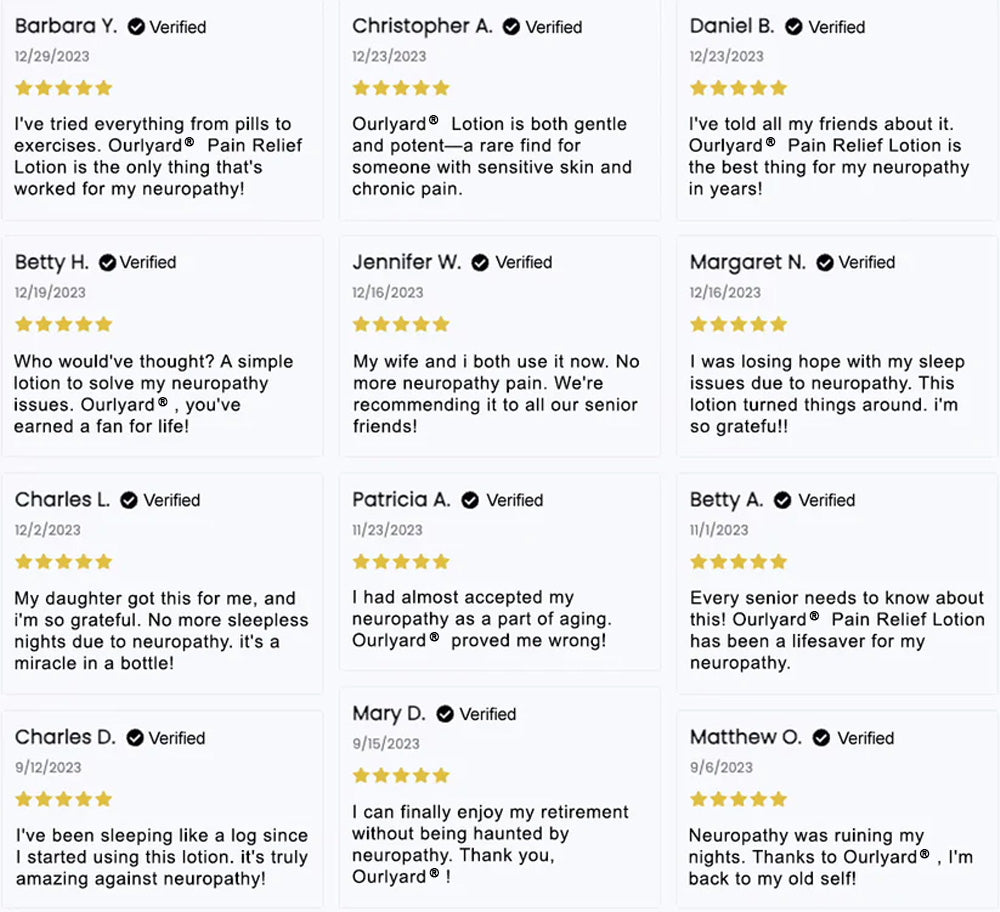Click the Verified label next to Charles D.
The image size is (1000, 912).
(177, 738)
